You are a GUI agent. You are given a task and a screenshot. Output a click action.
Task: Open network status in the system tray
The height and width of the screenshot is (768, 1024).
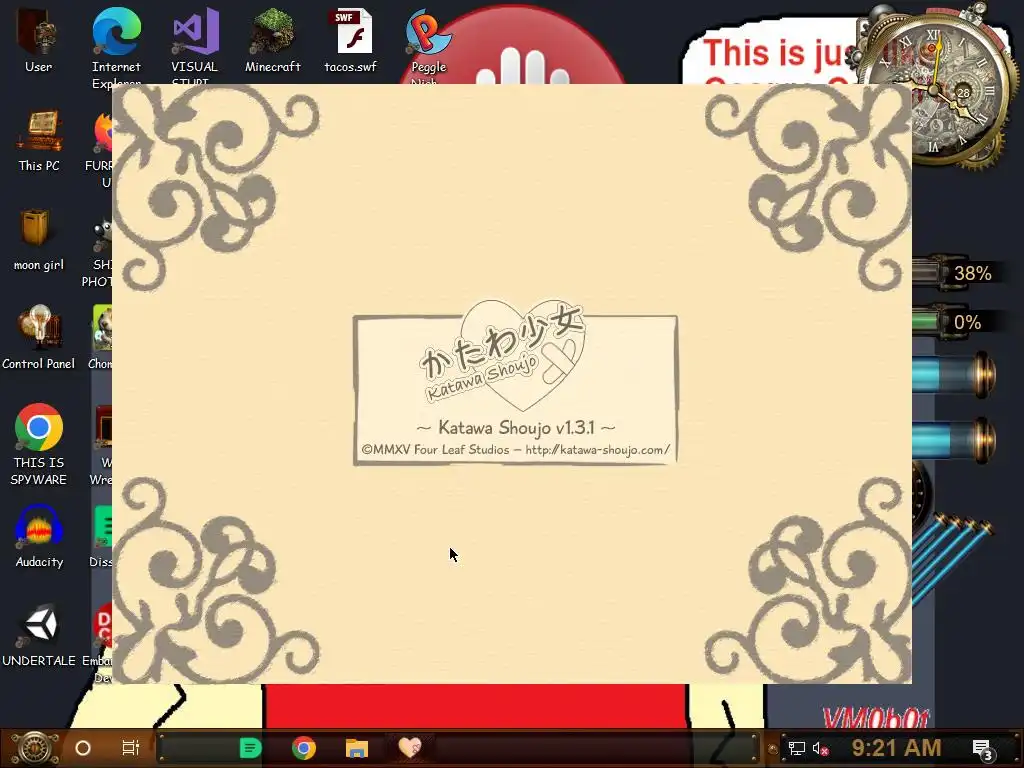pyautogui.click(x=797, y=748)
